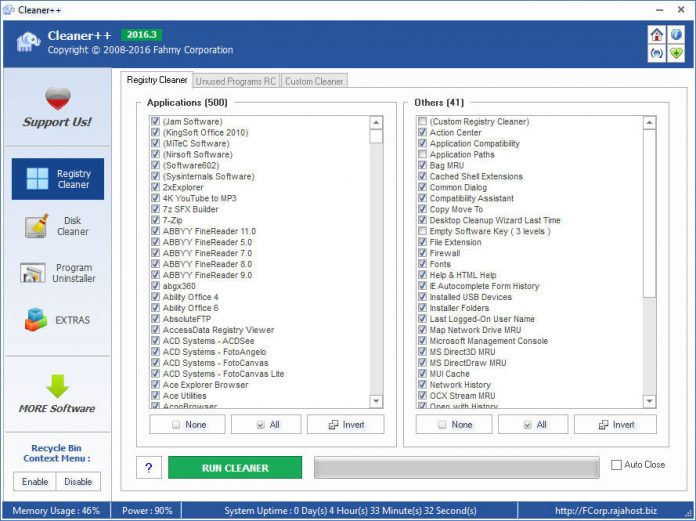Click the Applications list scroll-down arrow
696x521 pixels.
376,401
